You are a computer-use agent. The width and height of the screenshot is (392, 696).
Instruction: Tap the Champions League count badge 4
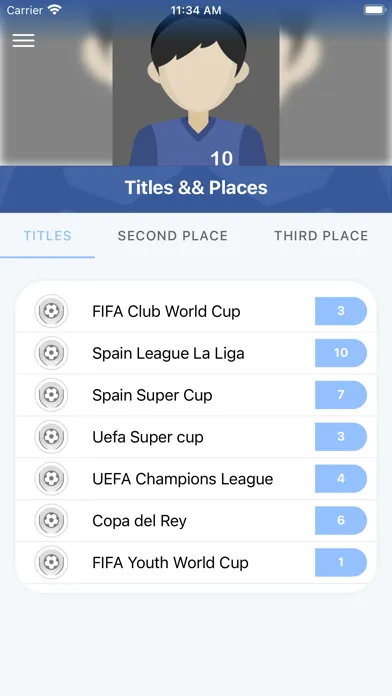[x=341, y=478]
